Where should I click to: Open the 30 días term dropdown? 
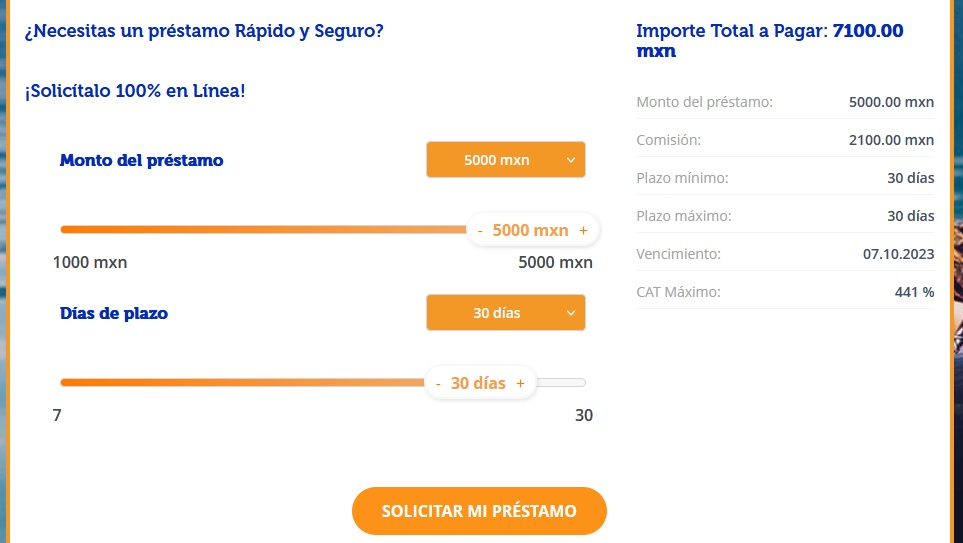[505, 313]
